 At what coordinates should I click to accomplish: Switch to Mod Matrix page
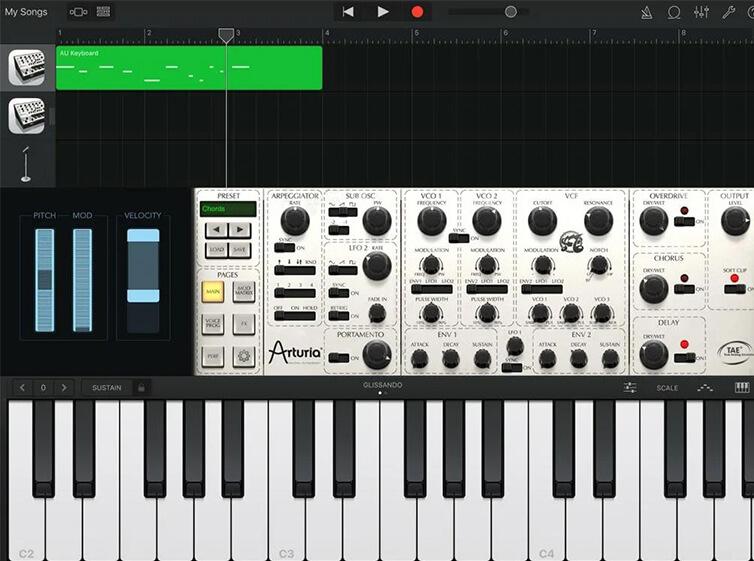point(244,291)
